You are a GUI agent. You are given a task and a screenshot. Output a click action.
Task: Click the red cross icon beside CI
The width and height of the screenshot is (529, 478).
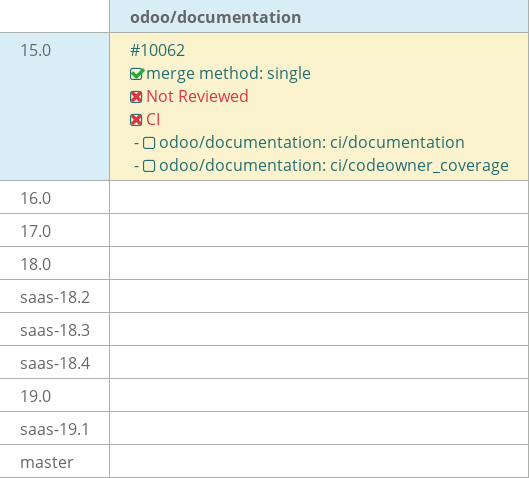click(x=136, y=120)
